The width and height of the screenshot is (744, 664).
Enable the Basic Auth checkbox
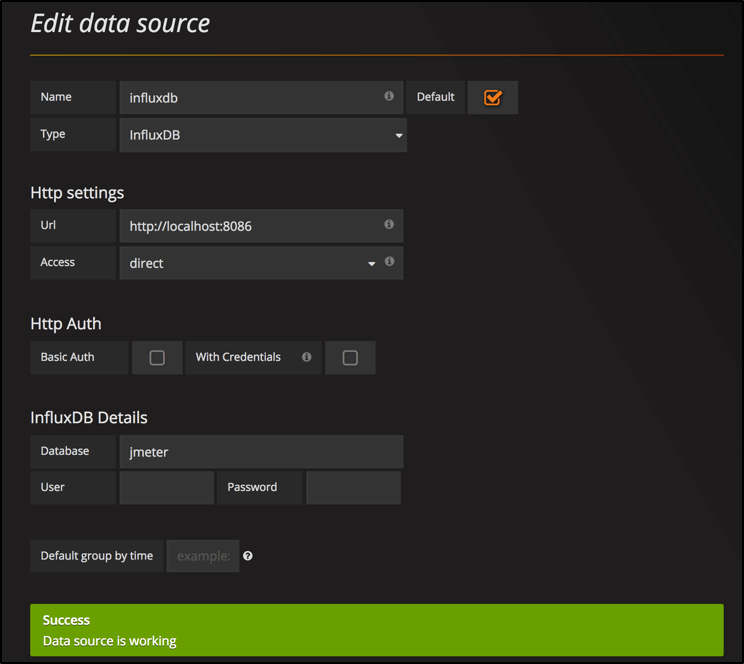tap(157, 357)
